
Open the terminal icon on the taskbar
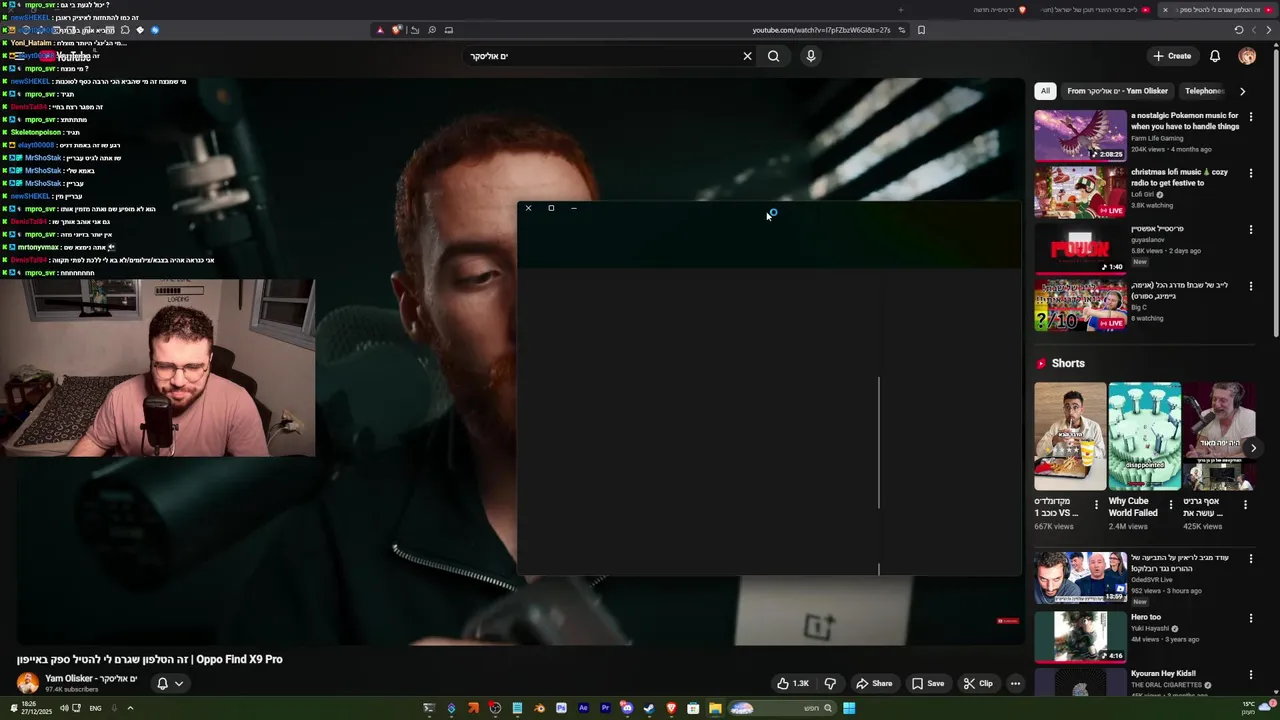pos(429,708)
